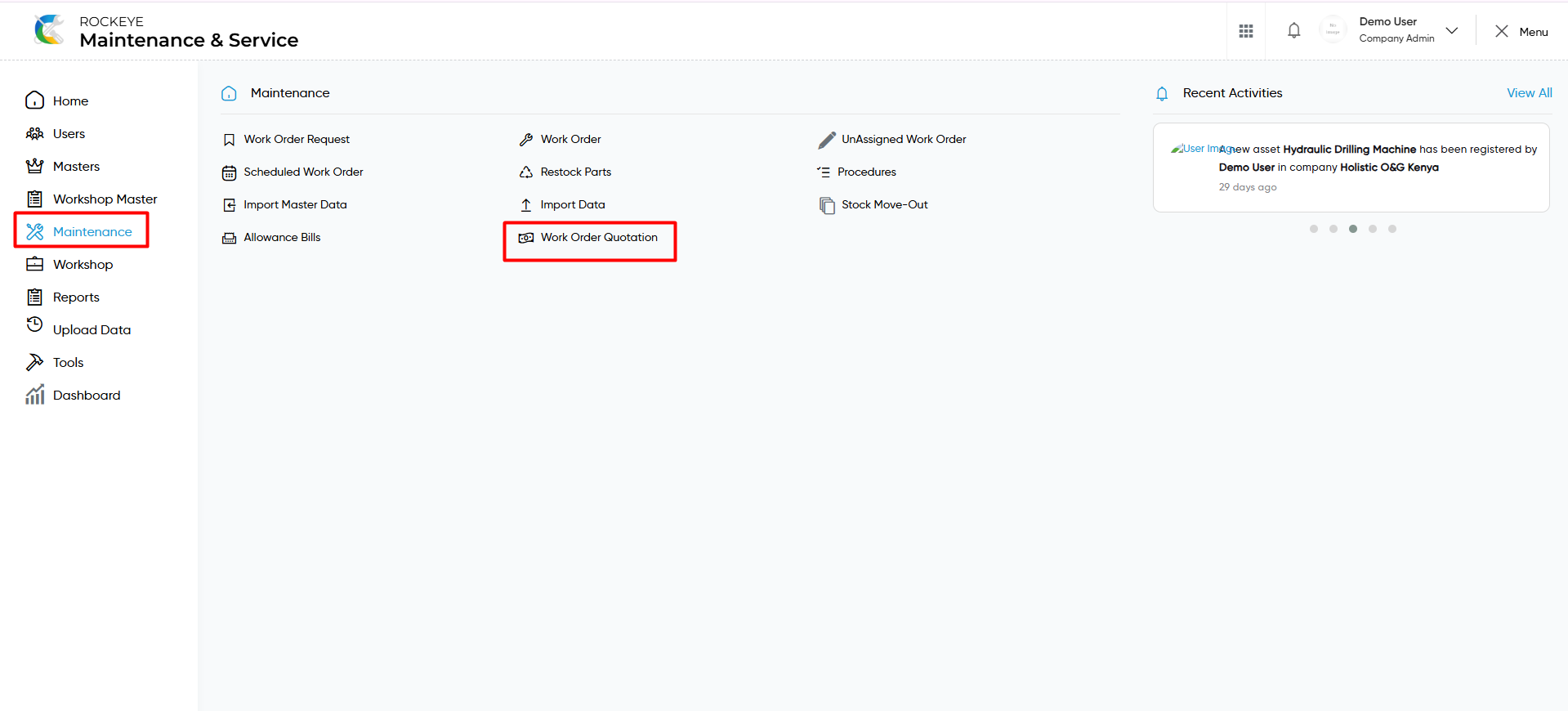The width and height of the screenshot is (1568, 711).
Task: Click the Import Master Data icon
Action: coord(230,205)
